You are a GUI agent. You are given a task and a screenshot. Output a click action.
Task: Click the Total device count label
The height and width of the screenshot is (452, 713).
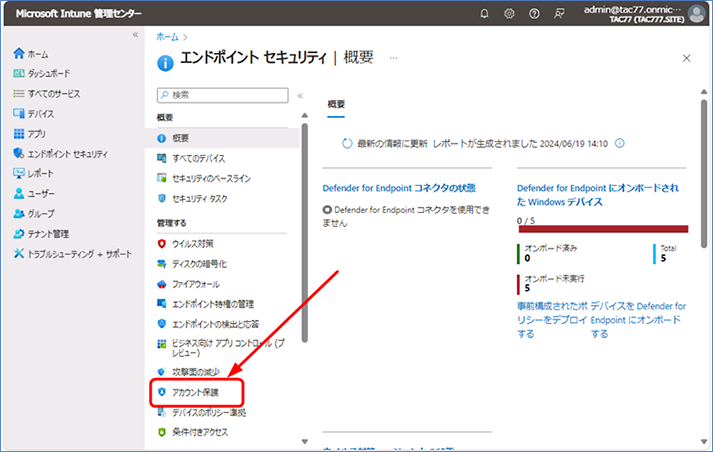pyautogui.click(x=668, y=248)
